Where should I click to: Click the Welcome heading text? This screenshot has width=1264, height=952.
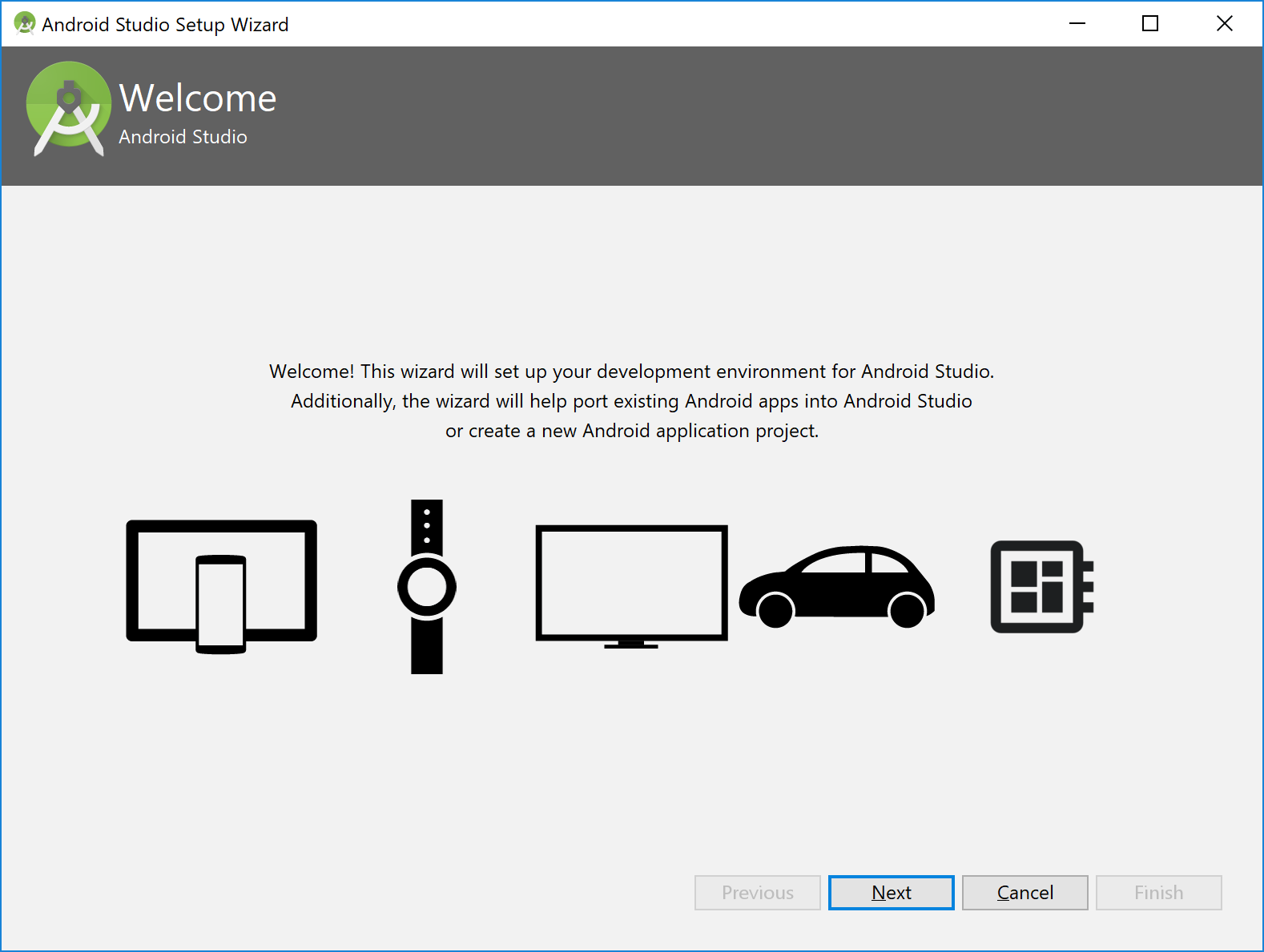pos(198,98)
